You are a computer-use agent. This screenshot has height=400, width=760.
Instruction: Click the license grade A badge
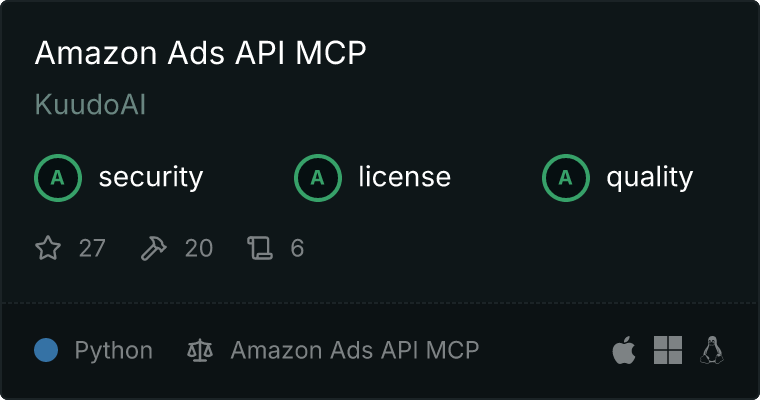click(x=317, y=178)
